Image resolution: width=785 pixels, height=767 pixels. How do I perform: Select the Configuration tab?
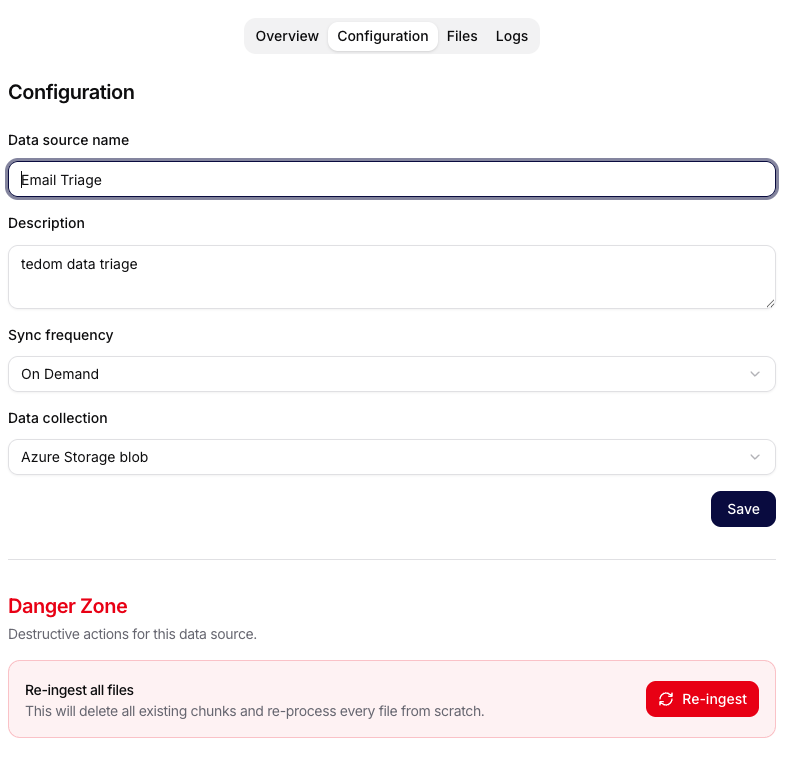click(x=382, y=36)
